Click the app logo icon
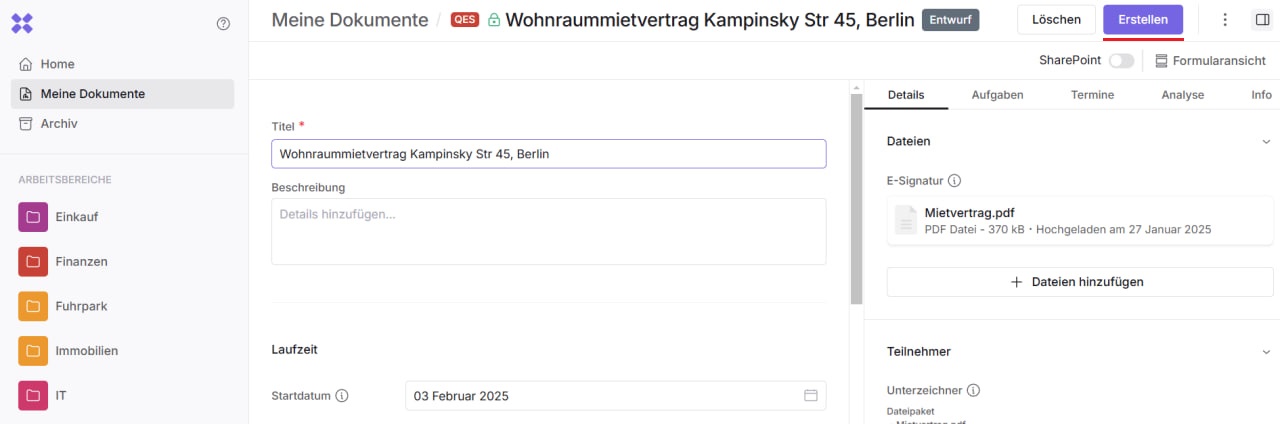 [22, 23]
